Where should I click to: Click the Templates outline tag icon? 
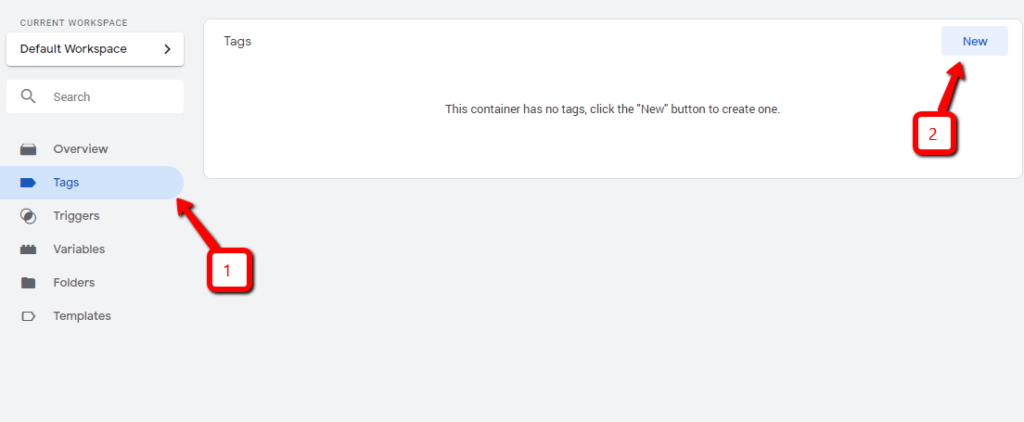click(29, 316)
